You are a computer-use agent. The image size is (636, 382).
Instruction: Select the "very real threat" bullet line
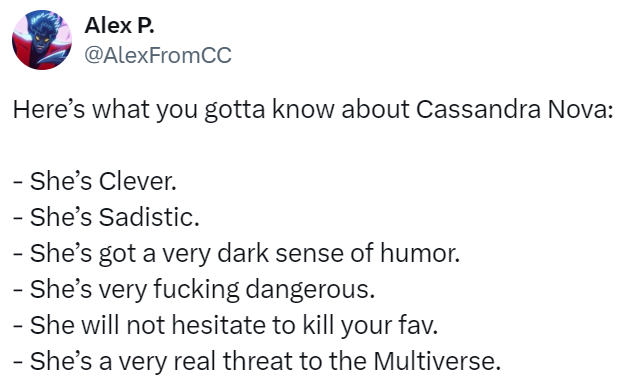click(x=257, y=361)
